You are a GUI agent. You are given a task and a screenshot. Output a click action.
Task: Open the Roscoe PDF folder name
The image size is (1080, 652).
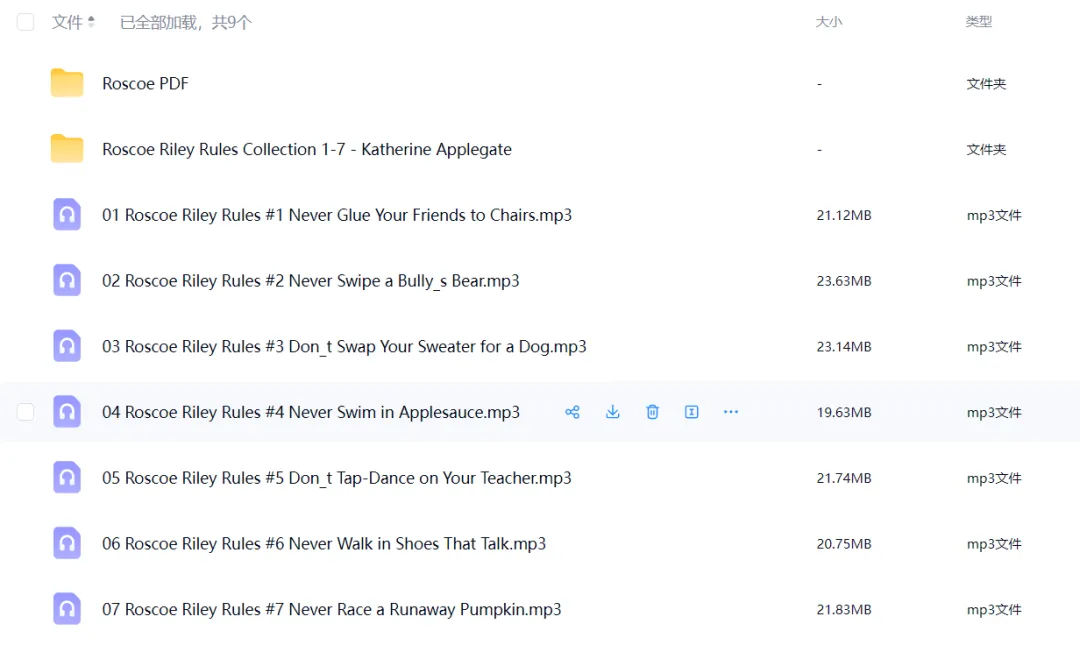point(145,83)
